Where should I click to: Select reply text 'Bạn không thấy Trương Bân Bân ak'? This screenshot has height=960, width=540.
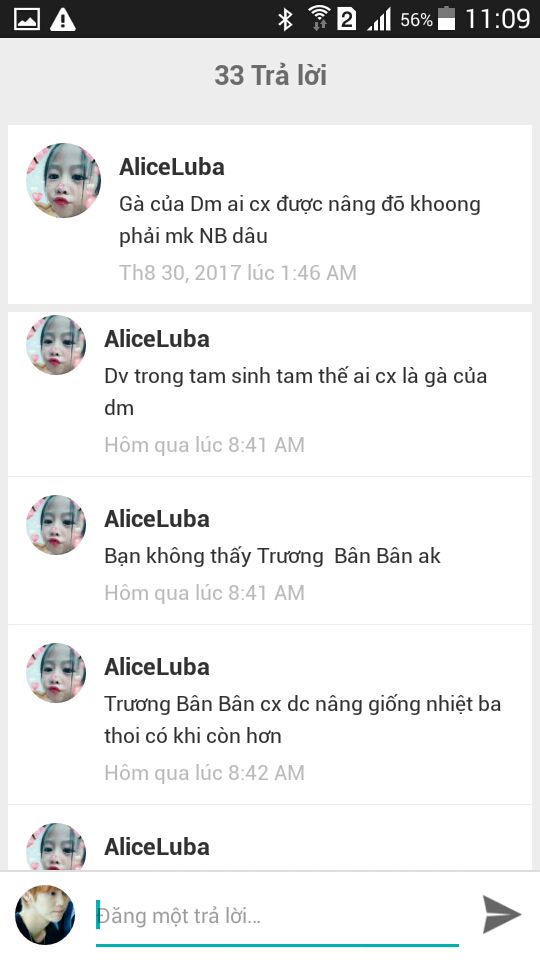pyautogui.click(x=272, y=556)
